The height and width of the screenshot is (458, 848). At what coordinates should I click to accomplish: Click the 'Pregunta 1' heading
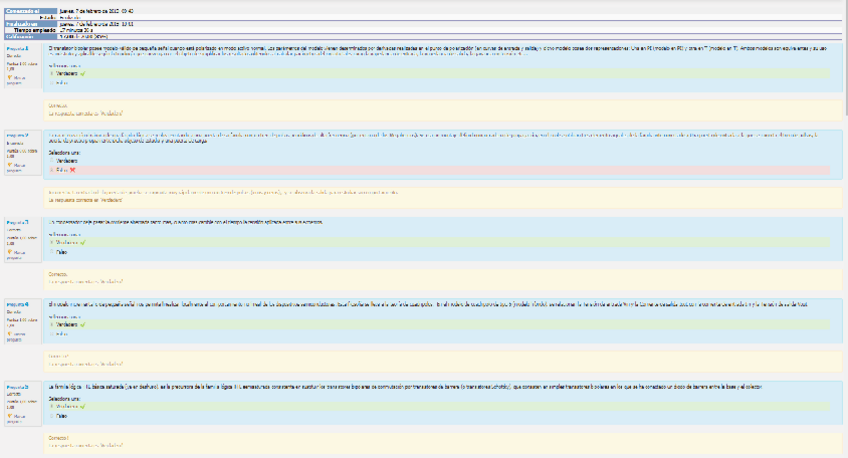click(x=17, y=49)
